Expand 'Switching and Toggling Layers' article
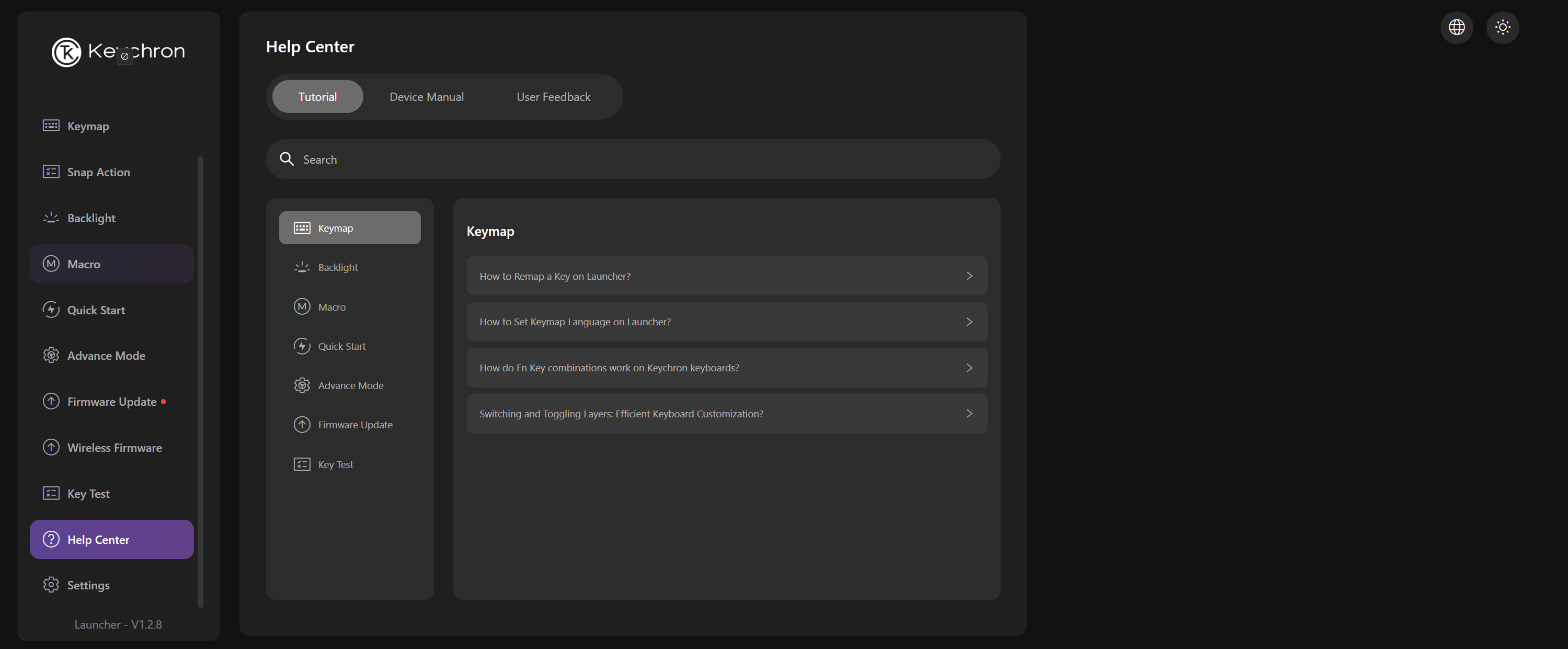The height and width of the screenshot is (649, 1568). 726,413
